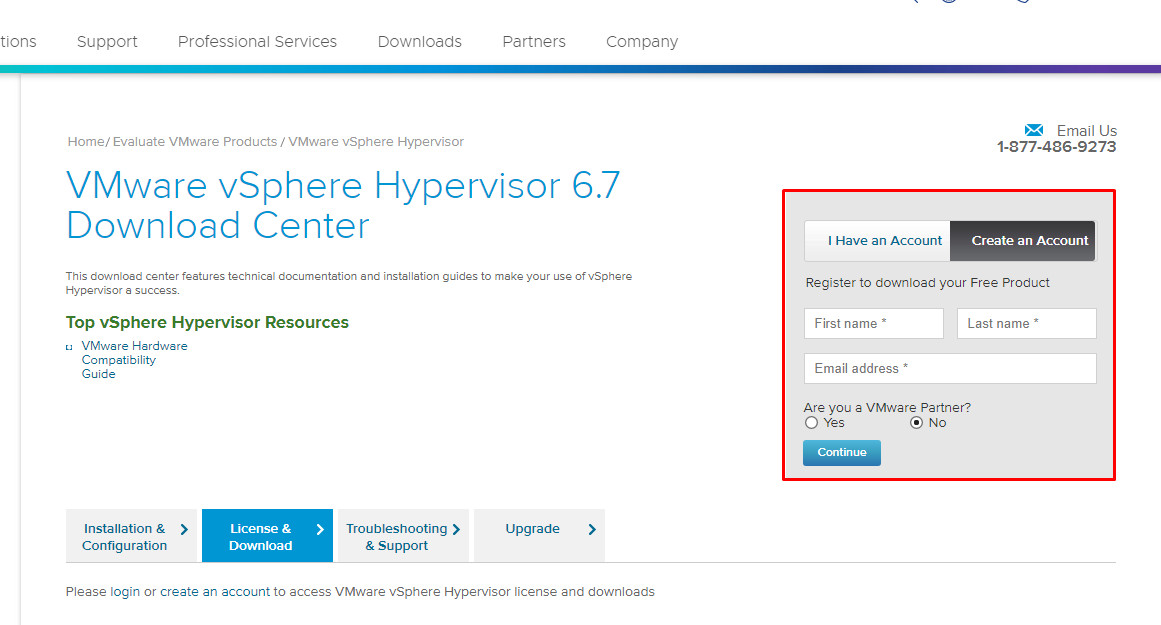Viewport: 1161px width, 625px height.
Task: Open Evaluate VMware Products breadcrumb
Action: click(x=195, y=141)
